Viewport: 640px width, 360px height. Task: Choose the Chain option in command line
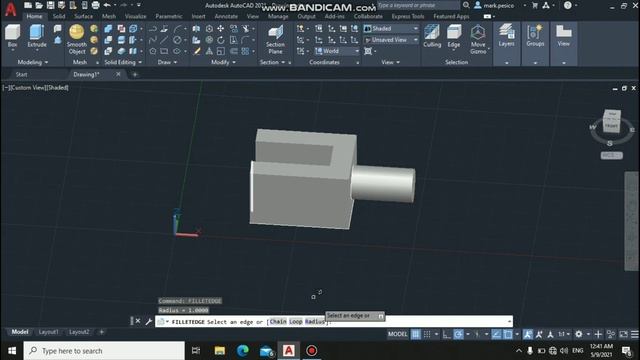coord(278,322)
